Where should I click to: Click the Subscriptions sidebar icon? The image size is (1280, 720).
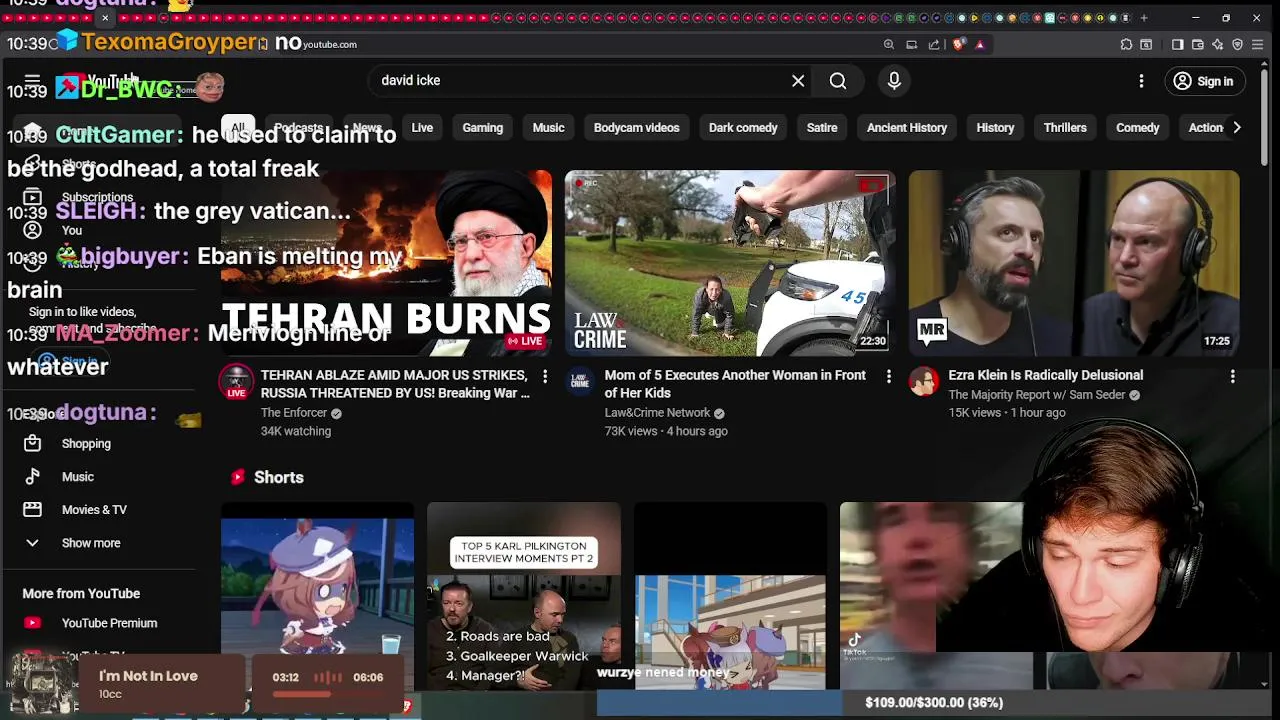(x=32, y=197)
